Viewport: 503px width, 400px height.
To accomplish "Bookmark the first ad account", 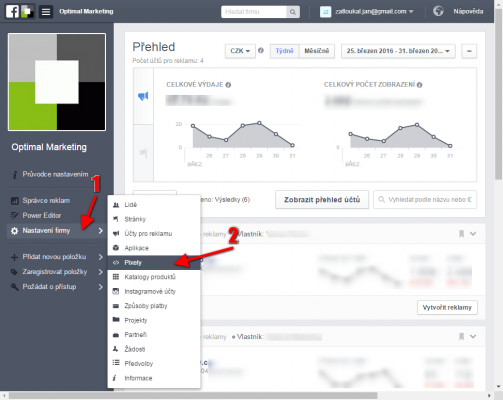I will point(462,234).
